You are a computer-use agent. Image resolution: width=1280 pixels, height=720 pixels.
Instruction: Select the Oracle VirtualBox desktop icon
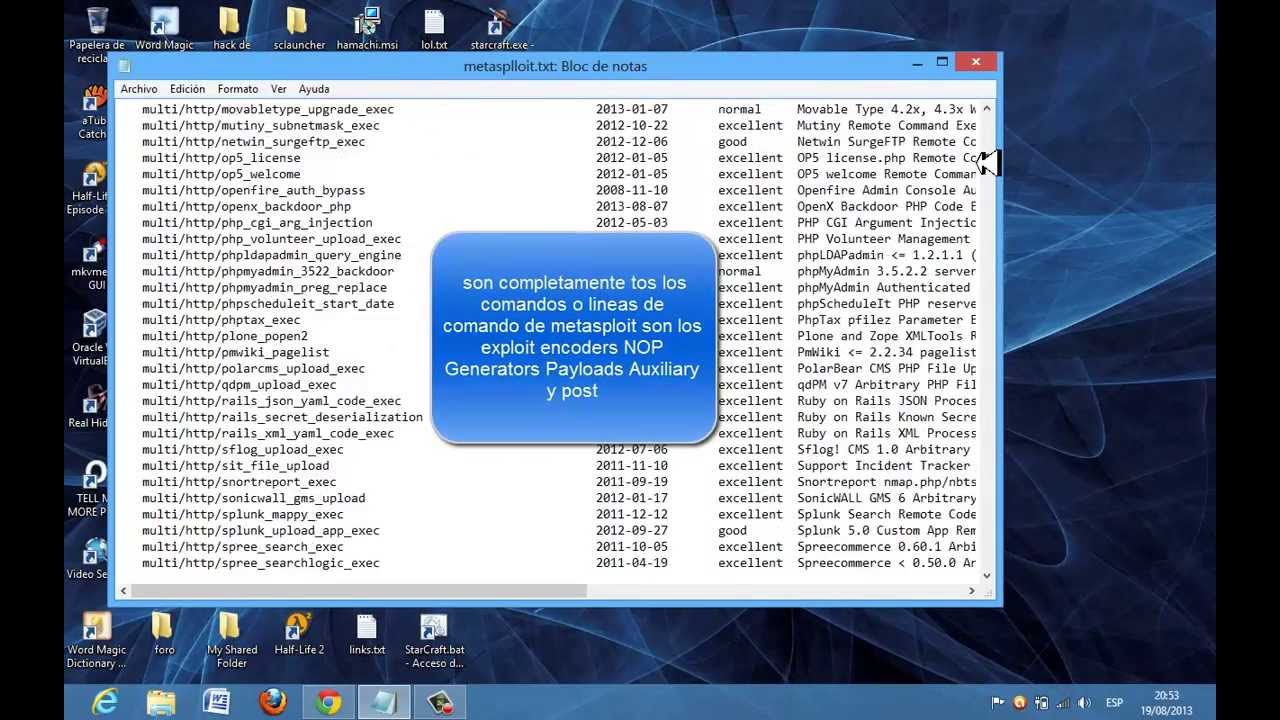(x=92, y=339)
